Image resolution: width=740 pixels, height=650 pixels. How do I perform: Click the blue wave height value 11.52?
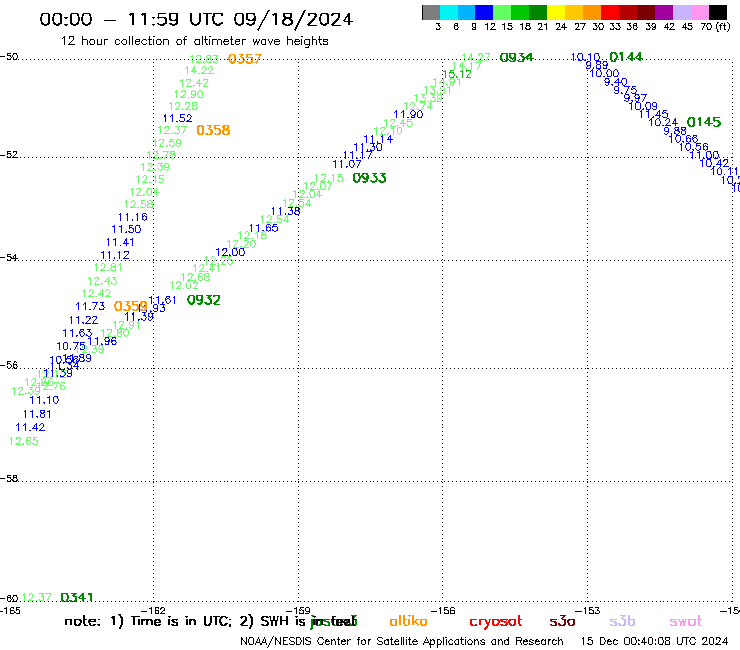tap(177, 118)
